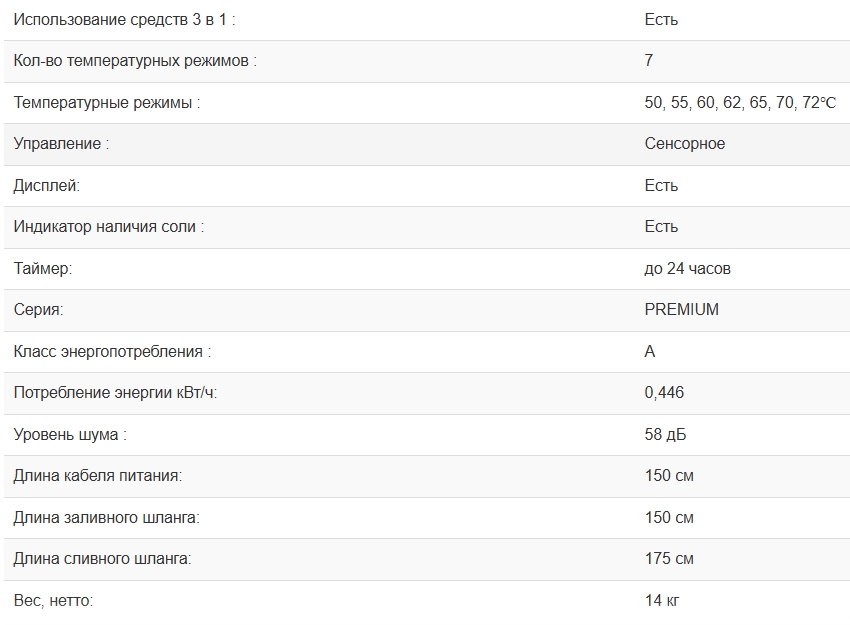Click the 'Длина заливного шланга' label
Viewport: 850px width, 625px height.
point(107,518)
